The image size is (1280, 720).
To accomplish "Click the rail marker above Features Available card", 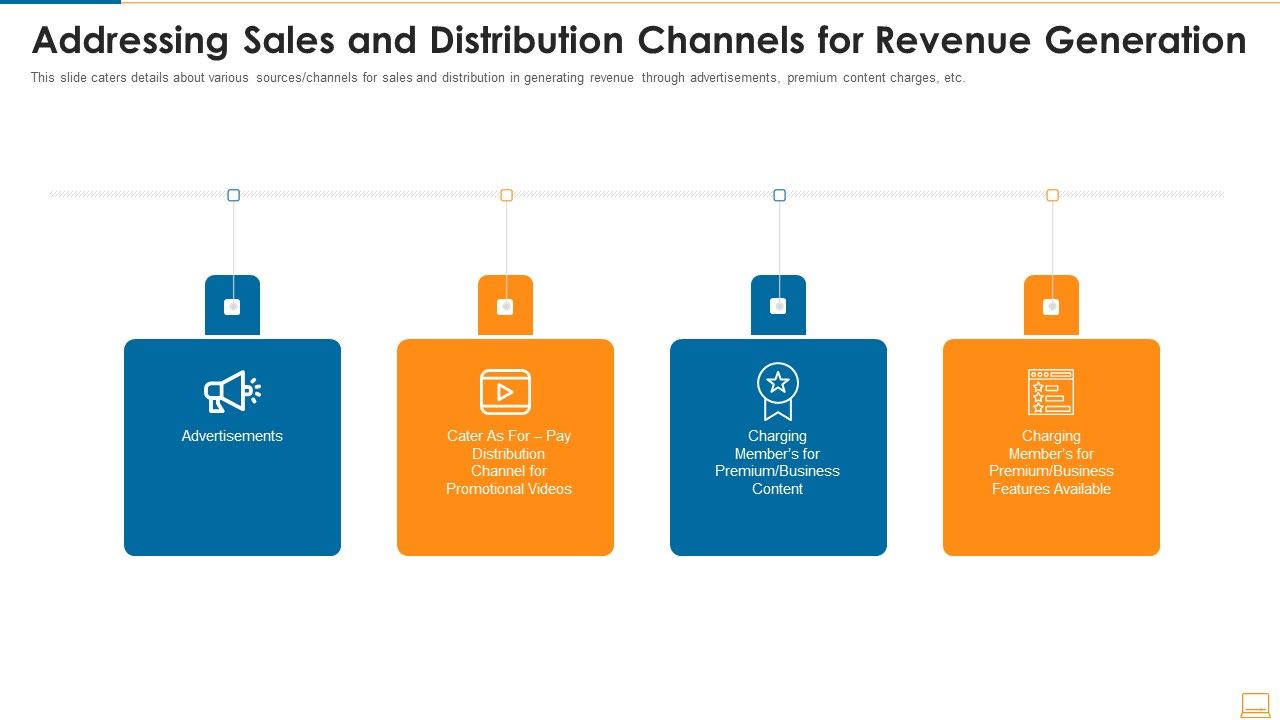I will click(1052, 195).
